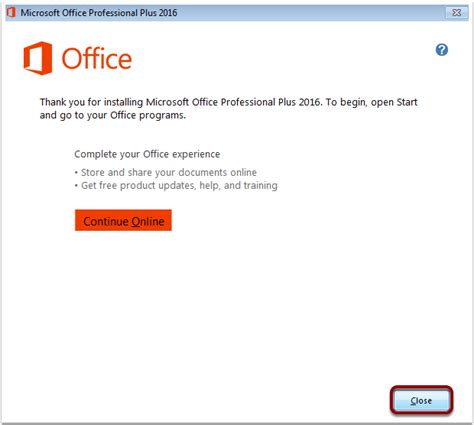Click the Complete your Office experience heading
Image resolution: width=474 pixels, height=425 pixels.
(147, 154)
